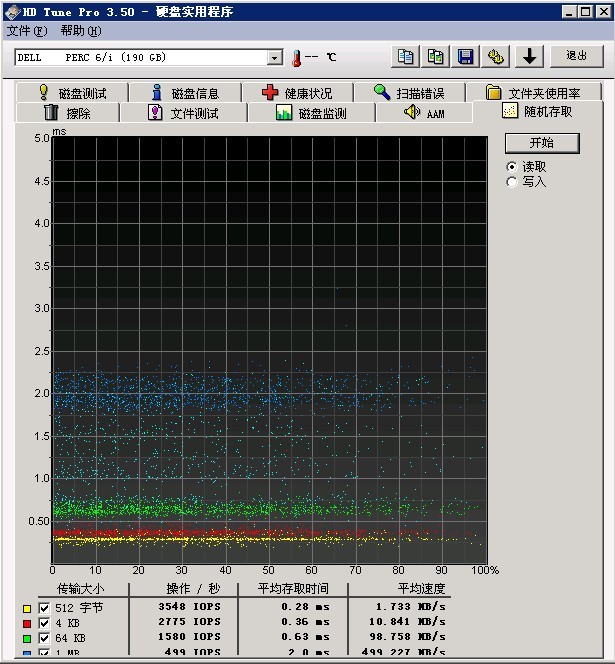The width and height of the screenshot is (615, 664).
Task: Click the save screenshot floppy icon
Action: (x=465, y=56)
